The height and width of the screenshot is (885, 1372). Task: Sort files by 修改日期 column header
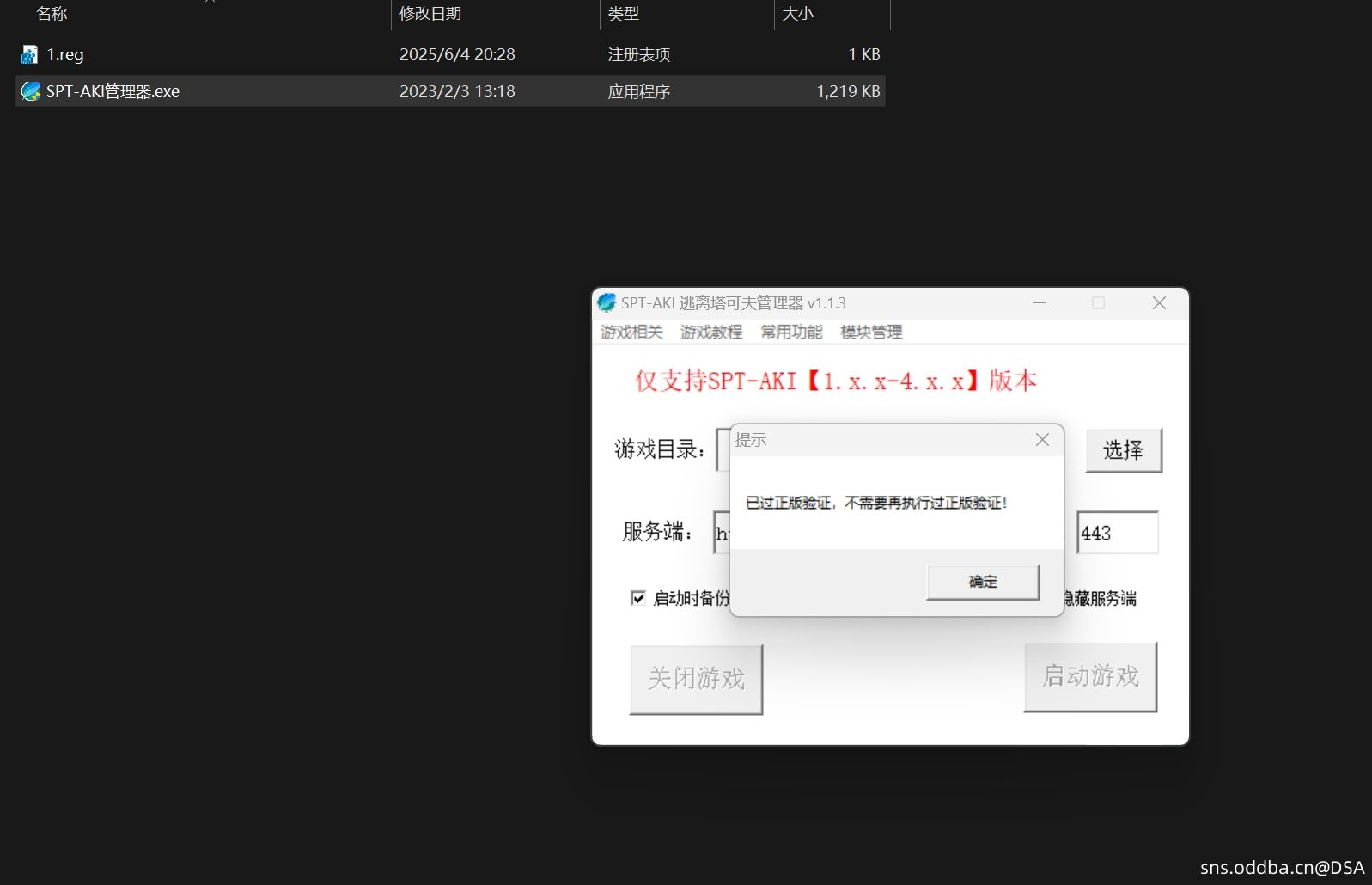tap(430, 14)
